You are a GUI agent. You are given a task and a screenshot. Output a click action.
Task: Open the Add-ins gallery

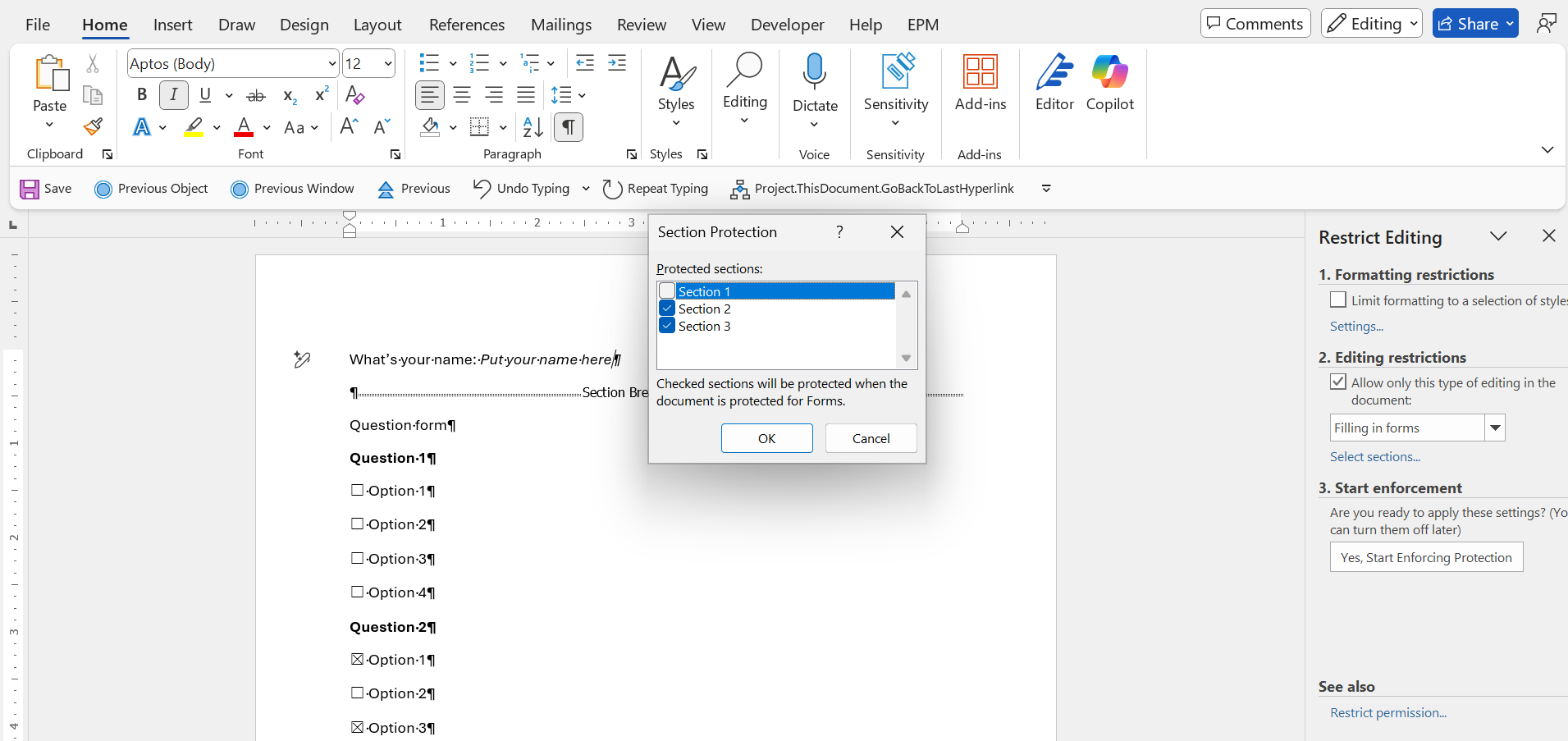pos(981,82)
